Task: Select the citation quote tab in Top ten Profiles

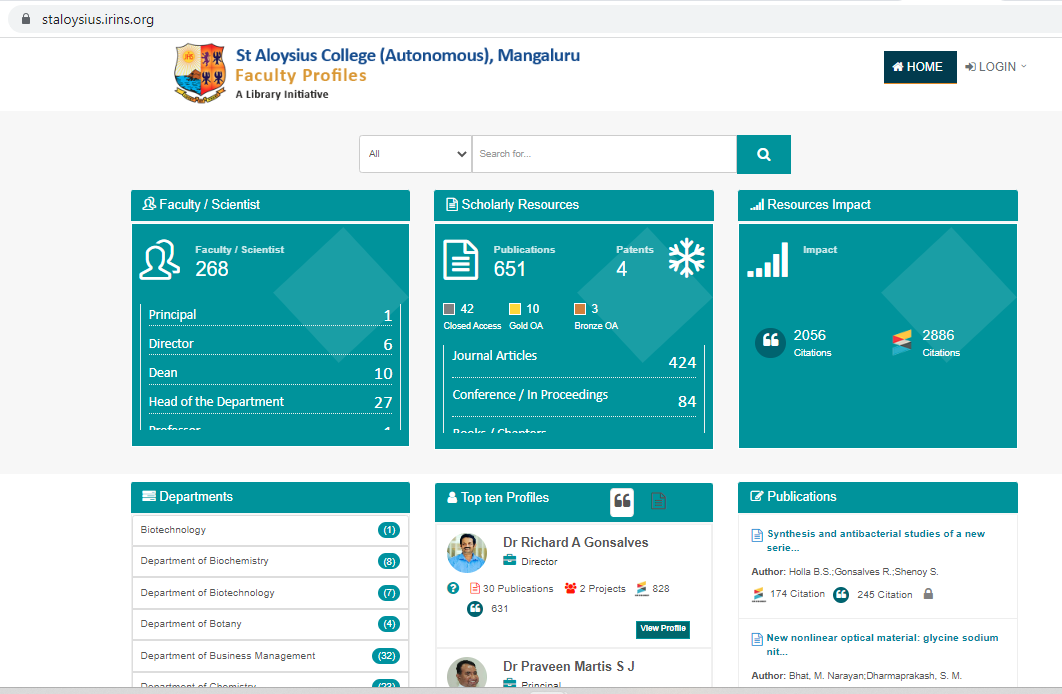Action: click(x=622, y=502)
